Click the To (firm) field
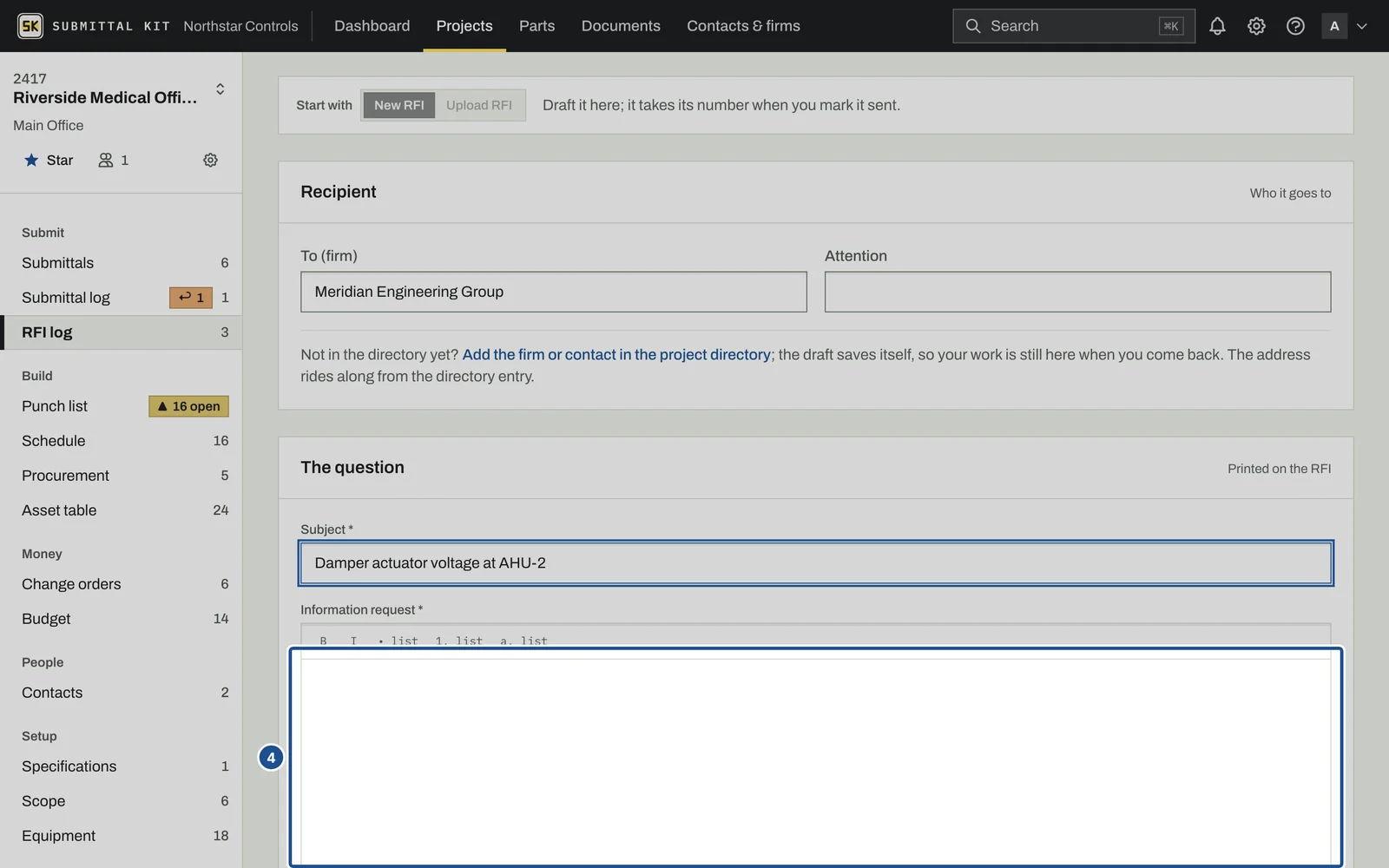This screenshot has width=1389, height=868. (x=554, y=292)
